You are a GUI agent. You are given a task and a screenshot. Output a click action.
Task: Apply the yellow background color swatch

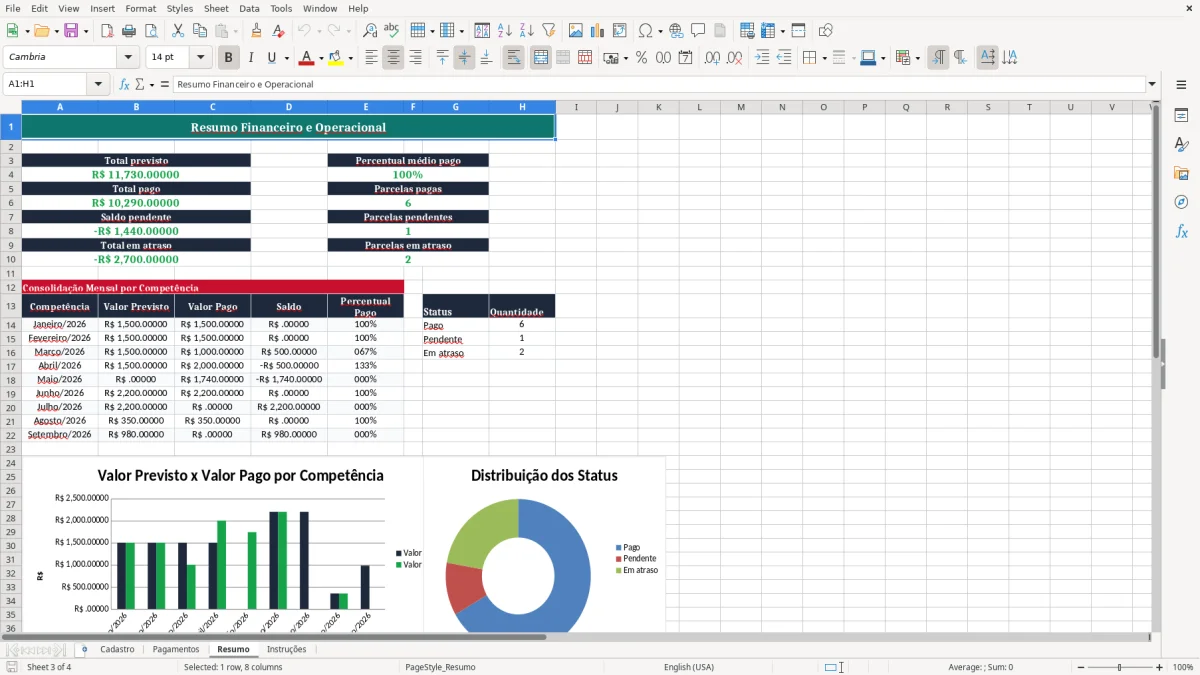(x=335, y=58)
